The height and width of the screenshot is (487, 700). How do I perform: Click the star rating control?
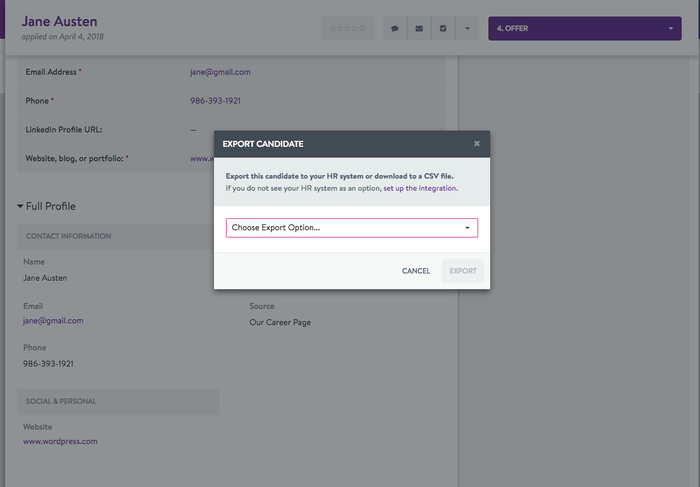click(x=348, y=29)
